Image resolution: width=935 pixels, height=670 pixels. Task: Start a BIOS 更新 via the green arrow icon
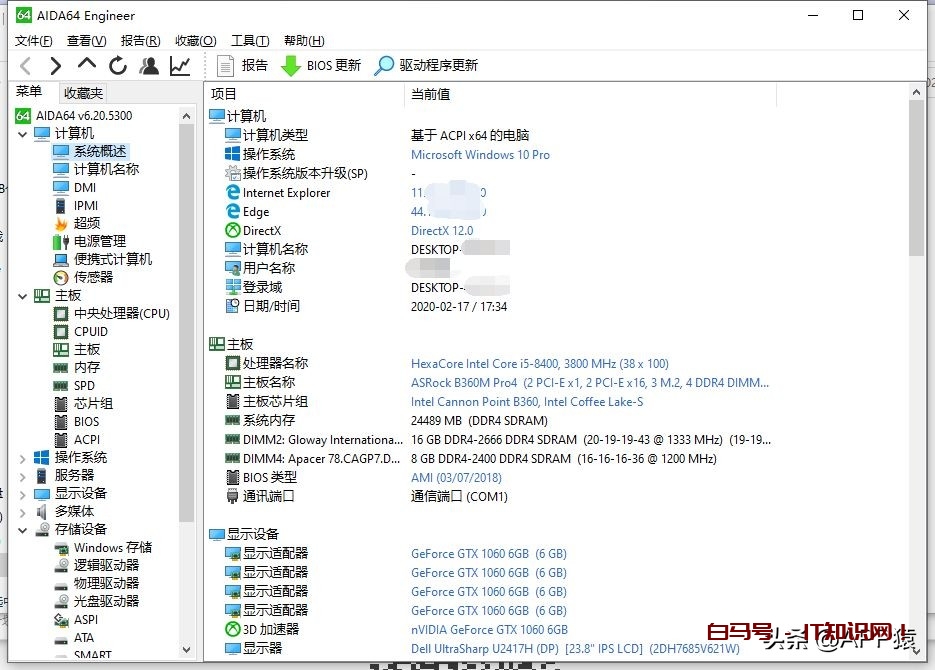291,66
